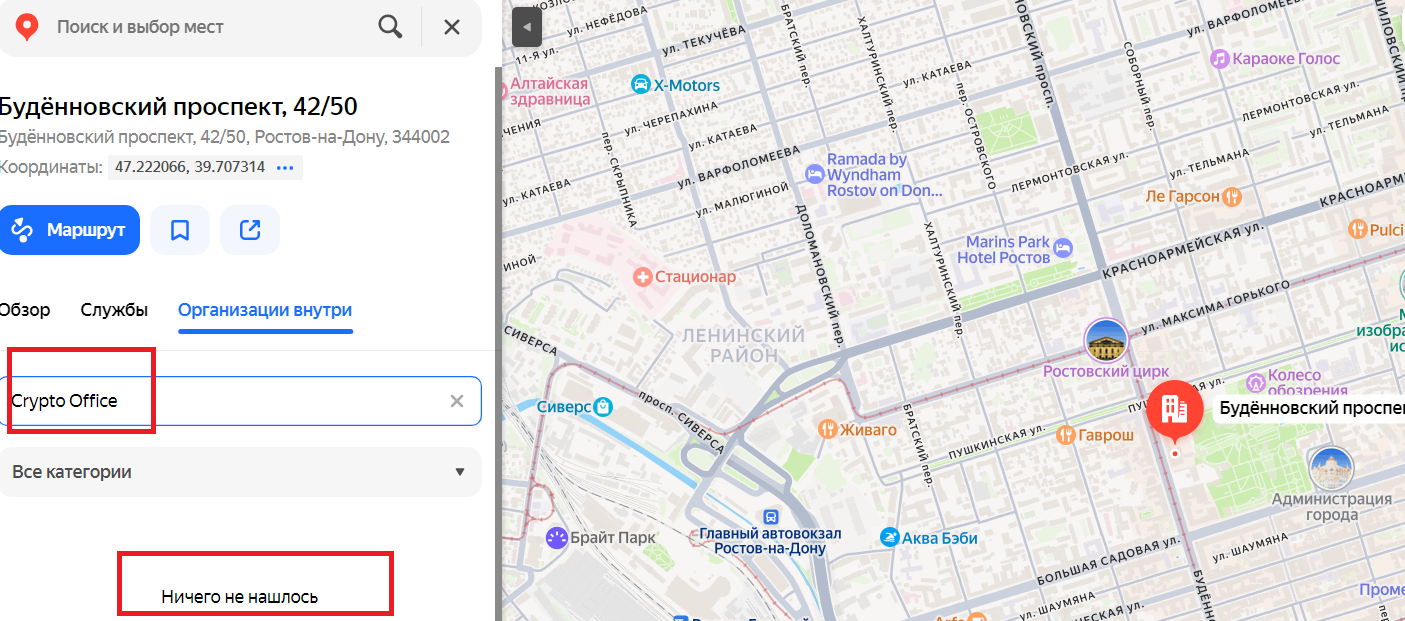
Task: Click the Ростовский цирк map marker
Action: [1106, 342]
